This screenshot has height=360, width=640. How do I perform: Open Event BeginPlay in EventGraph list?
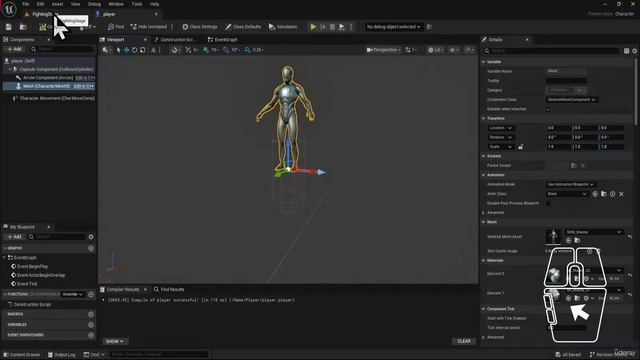click(29, 267)
